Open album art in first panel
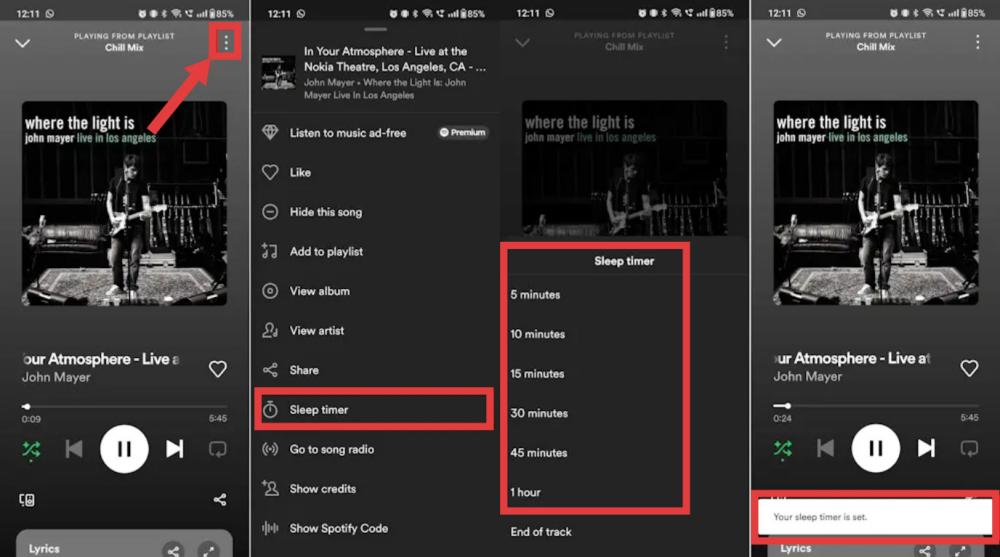 (124, 204)
